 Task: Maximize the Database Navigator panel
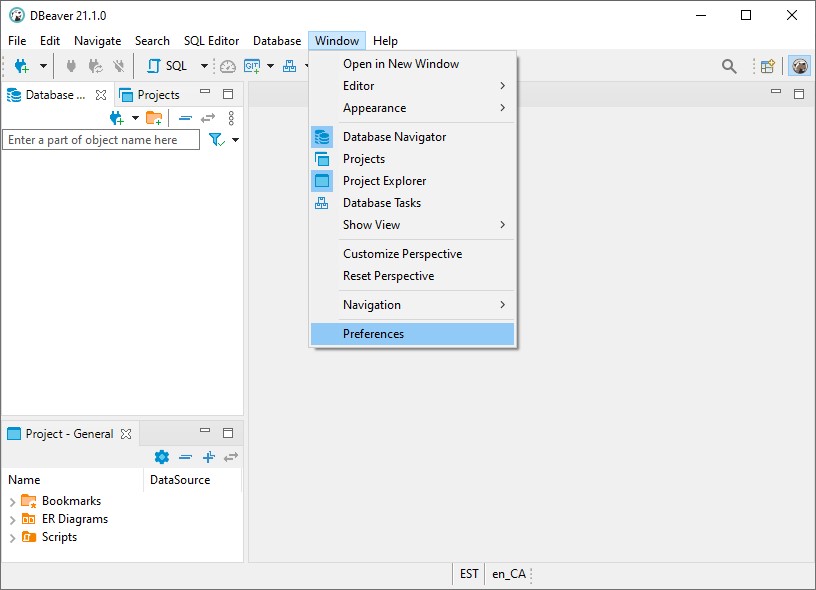(x=228, y=94)
